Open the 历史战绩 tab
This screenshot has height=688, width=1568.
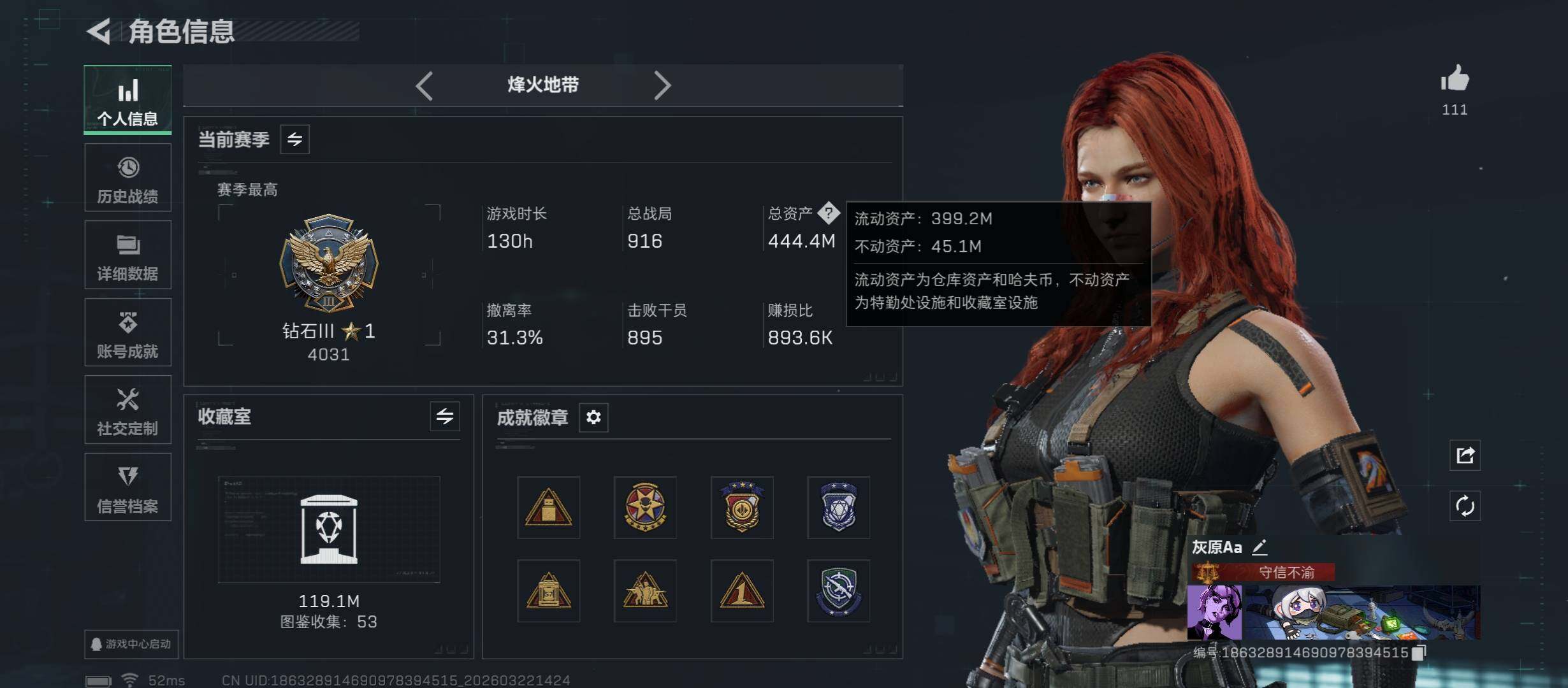[x=128, y=178]
